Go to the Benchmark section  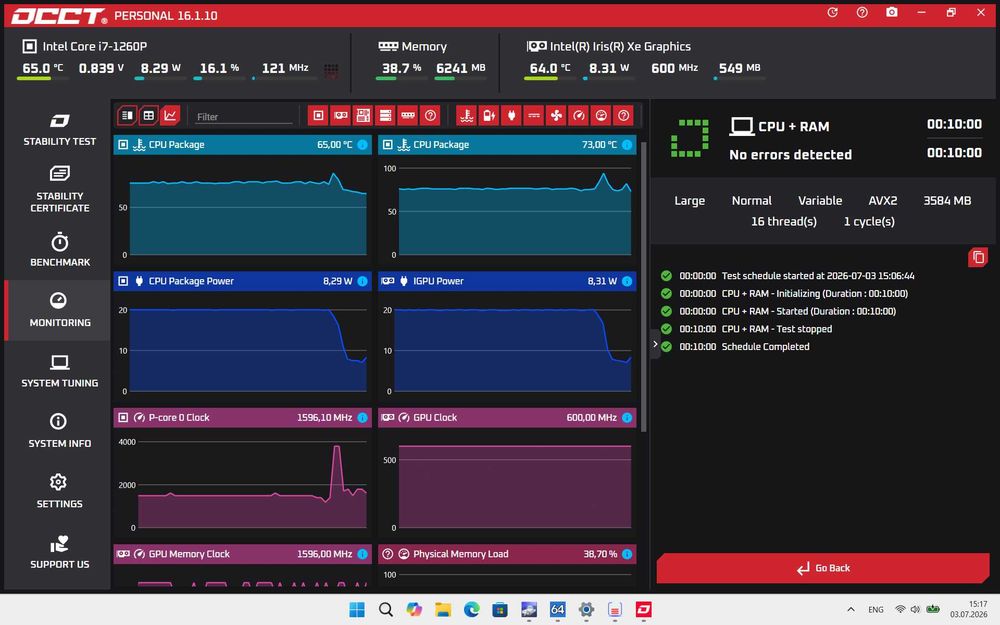click(x=59, y=250)
